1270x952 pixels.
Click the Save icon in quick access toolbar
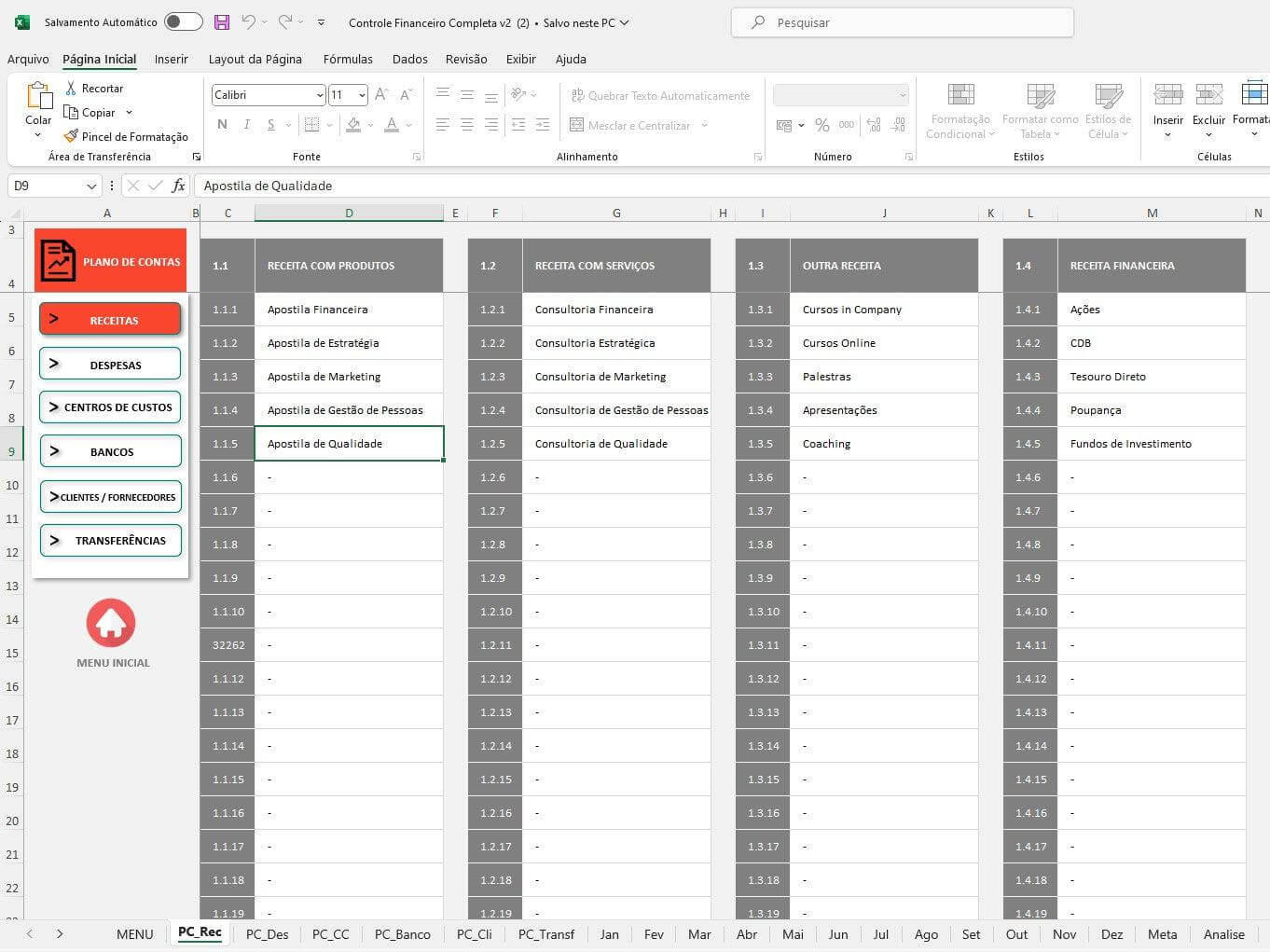pyautogui.click(x=221, y=22)
